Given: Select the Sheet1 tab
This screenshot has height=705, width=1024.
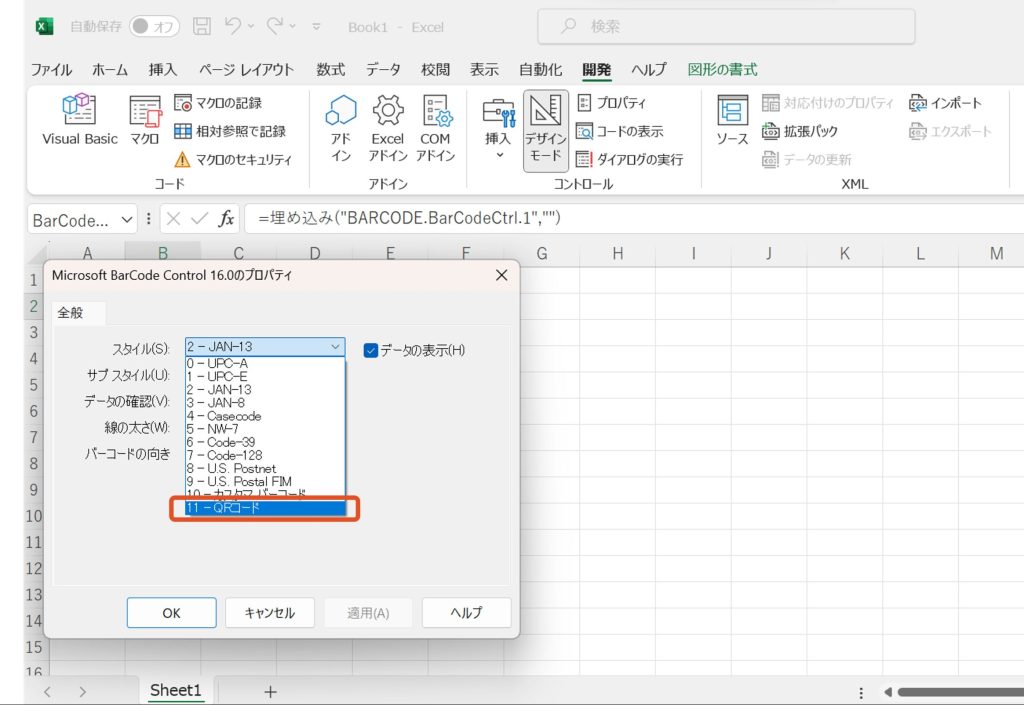Looking at the screenshot, I should [176, 691].
